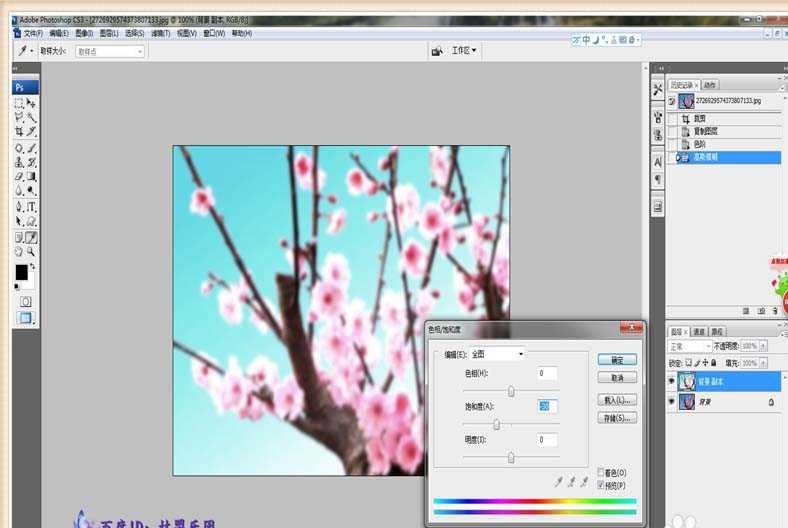
Task: Click the 确定 button in Hue/Saturation dialog
Action: click(x=617, y=359)
